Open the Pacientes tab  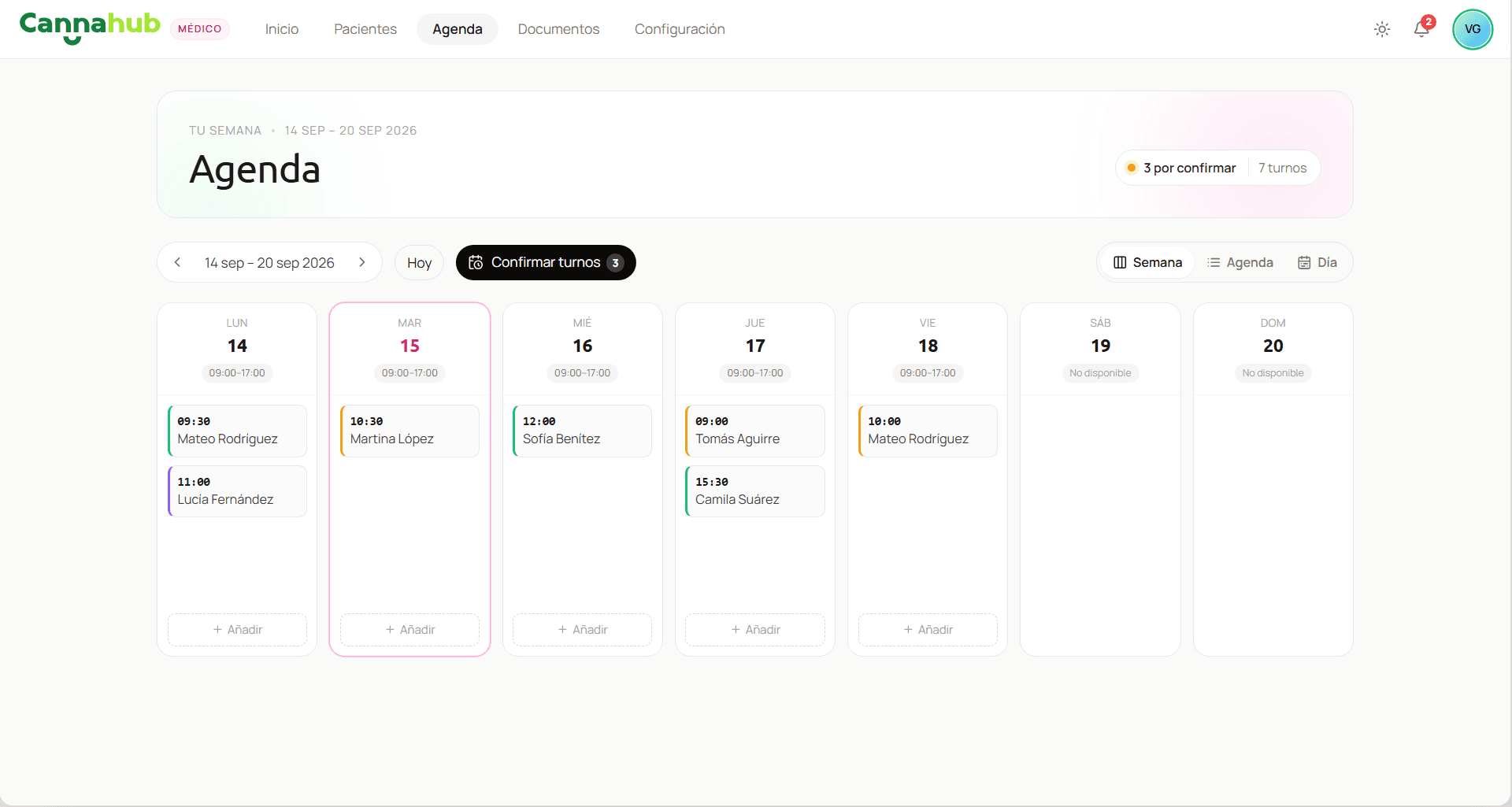[365, 29]
